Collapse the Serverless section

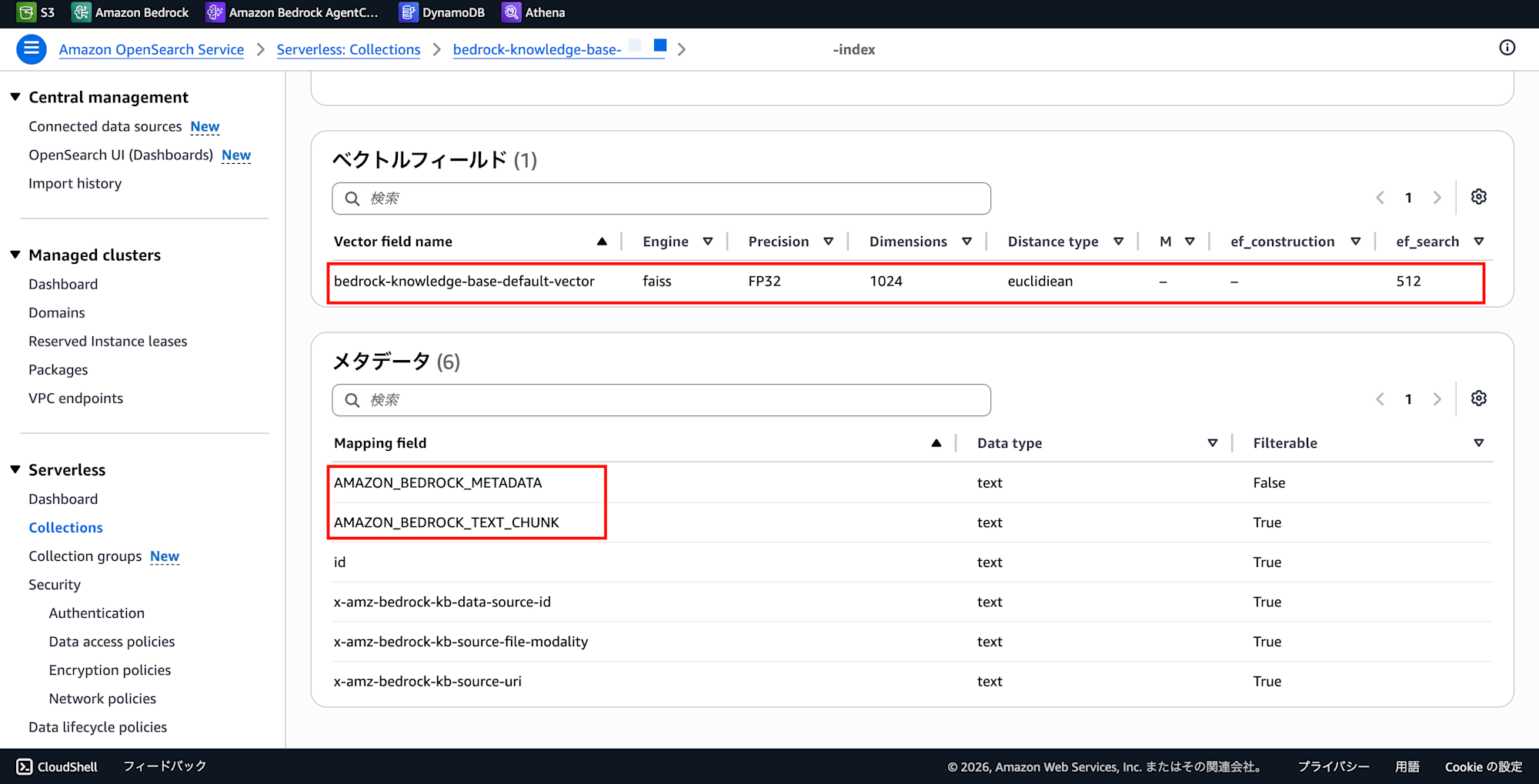pos(15,469)
